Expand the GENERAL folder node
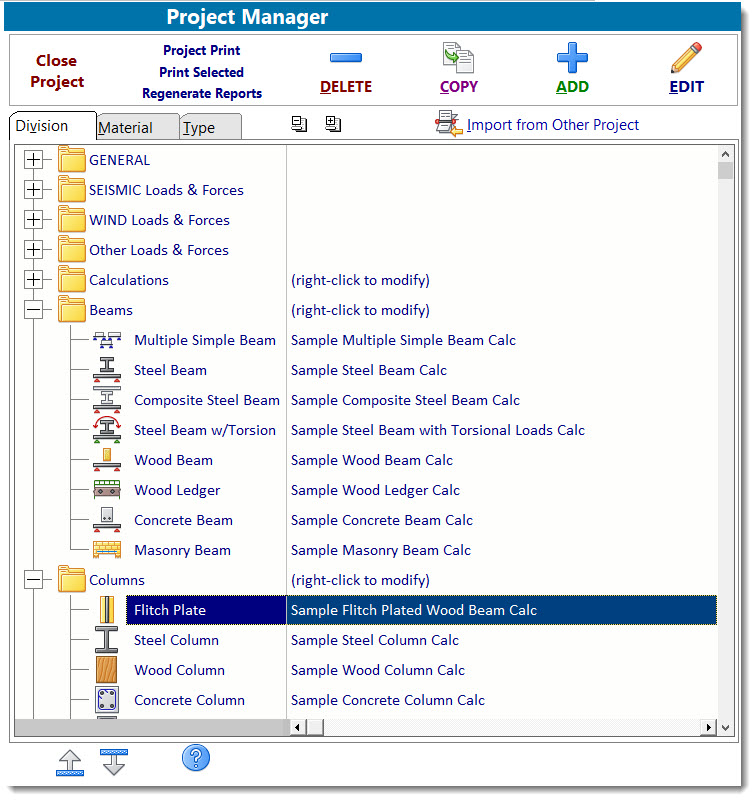Image resolution: width=756 pixels, height=801 pixels. pos(34,160)
